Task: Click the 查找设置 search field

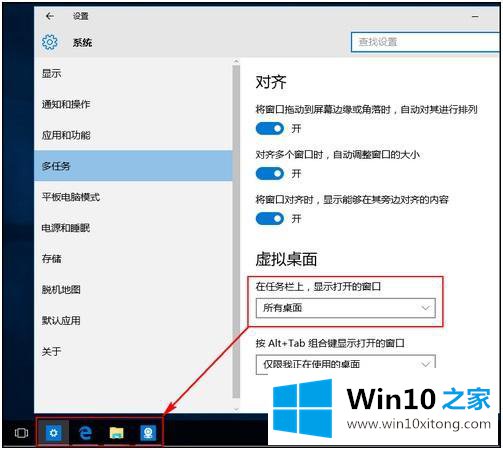Action: (x=426, y=42)
